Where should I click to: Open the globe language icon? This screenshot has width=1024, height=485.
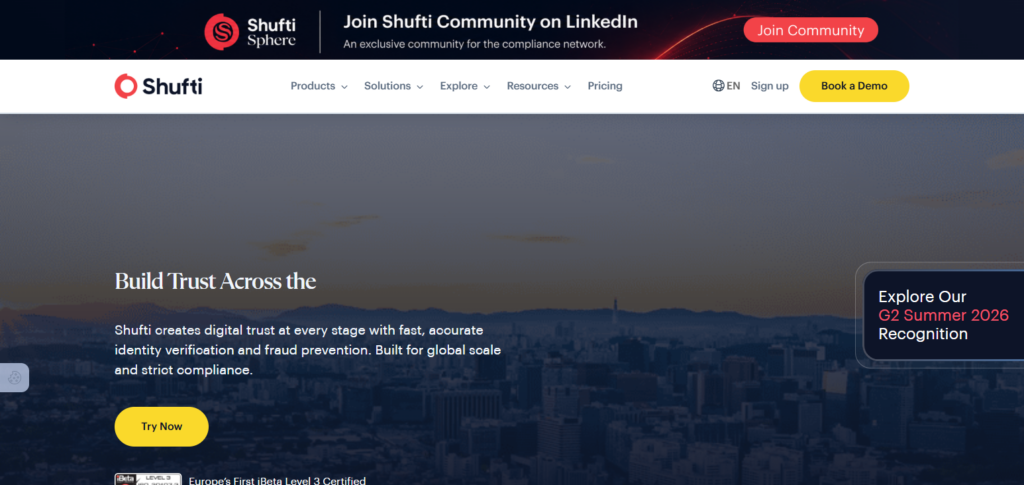[x=718, y=86]
